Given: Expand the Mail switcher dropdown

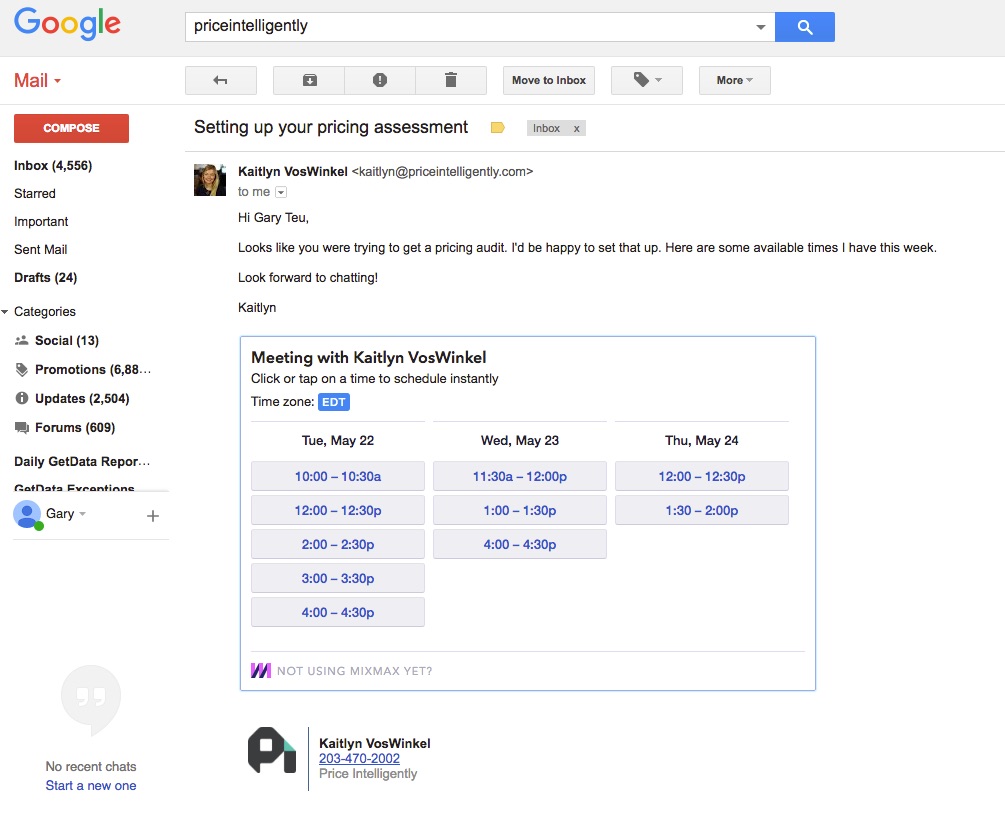Looking at the screenshot, I should 38,81.
